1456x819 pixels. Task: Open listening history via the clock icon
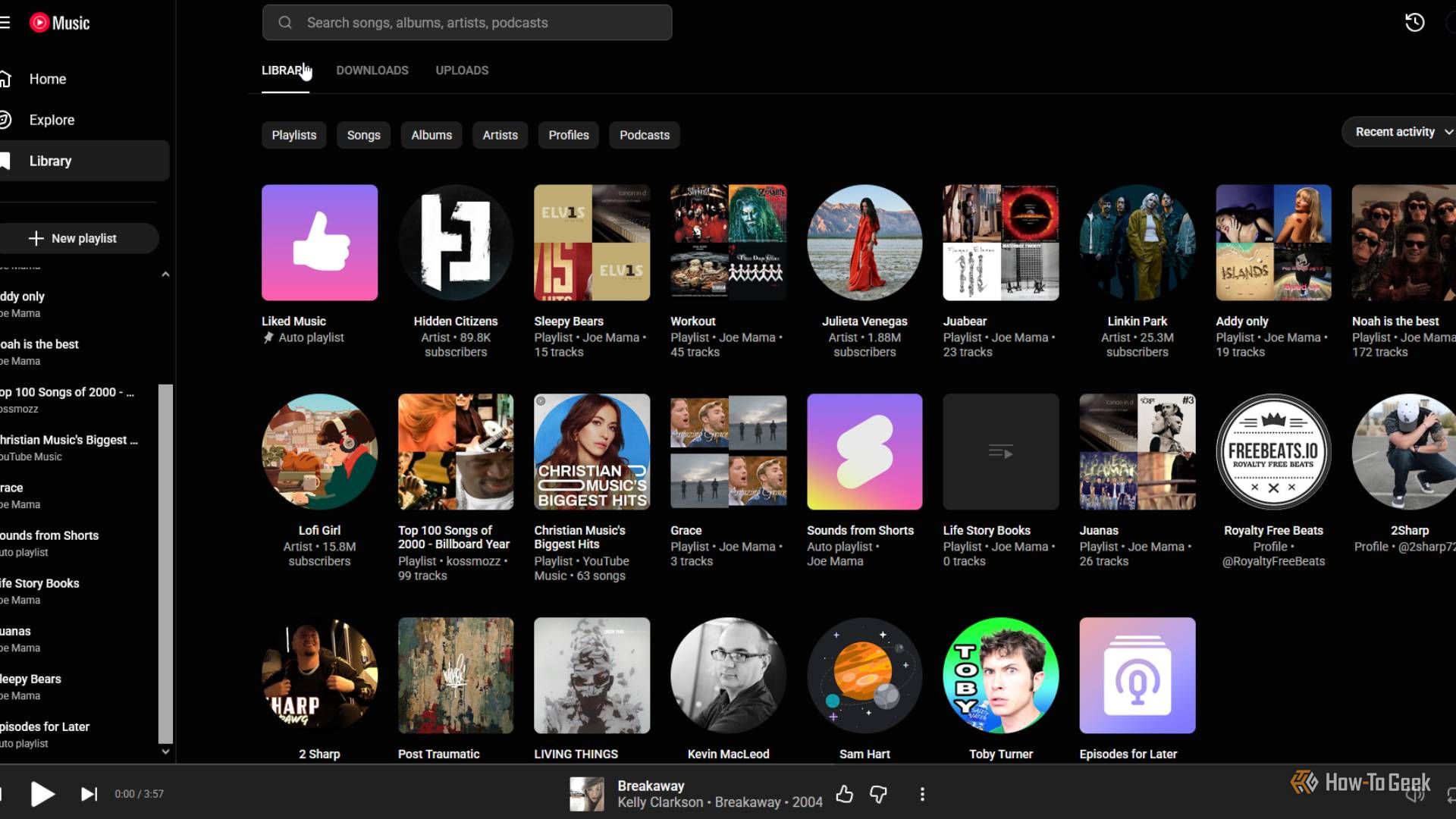coord(1414,23)
